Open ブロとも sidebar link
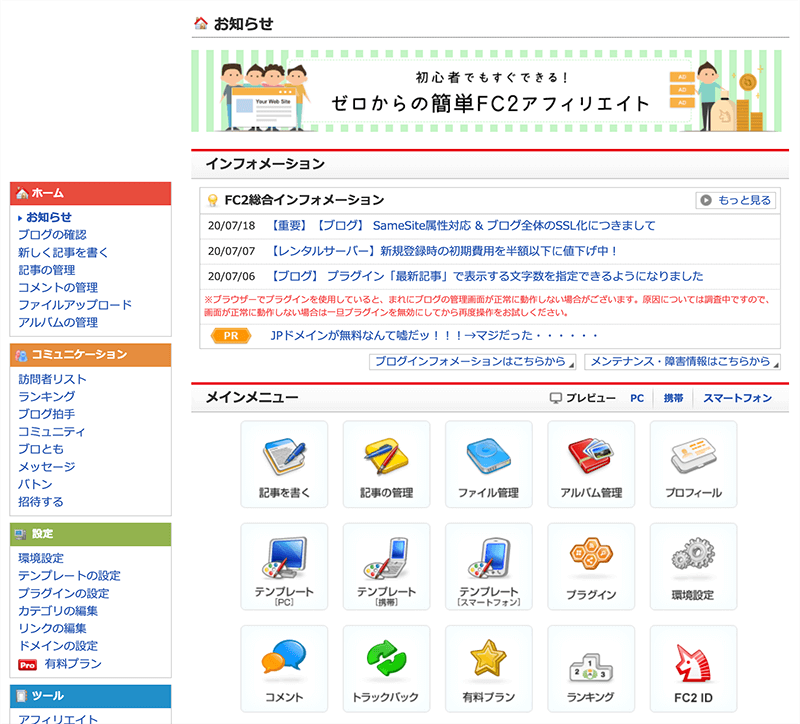800x724 pixels. pyautogui.click(x=41, y=449)
